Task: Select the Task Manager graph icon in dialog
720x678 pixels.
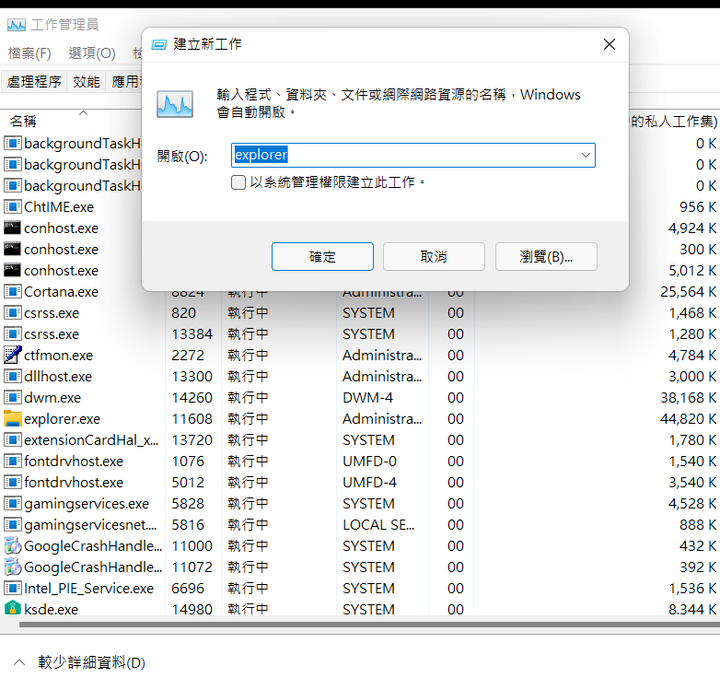Action: point(175,104)
